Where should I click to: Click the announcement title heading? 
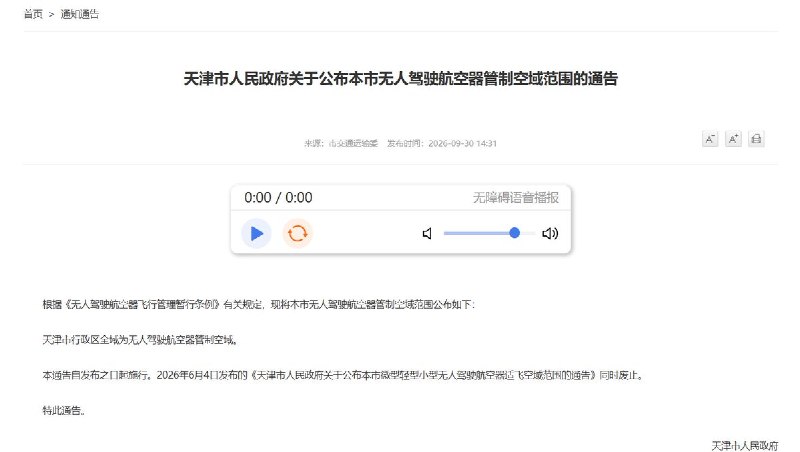(401, 79)
